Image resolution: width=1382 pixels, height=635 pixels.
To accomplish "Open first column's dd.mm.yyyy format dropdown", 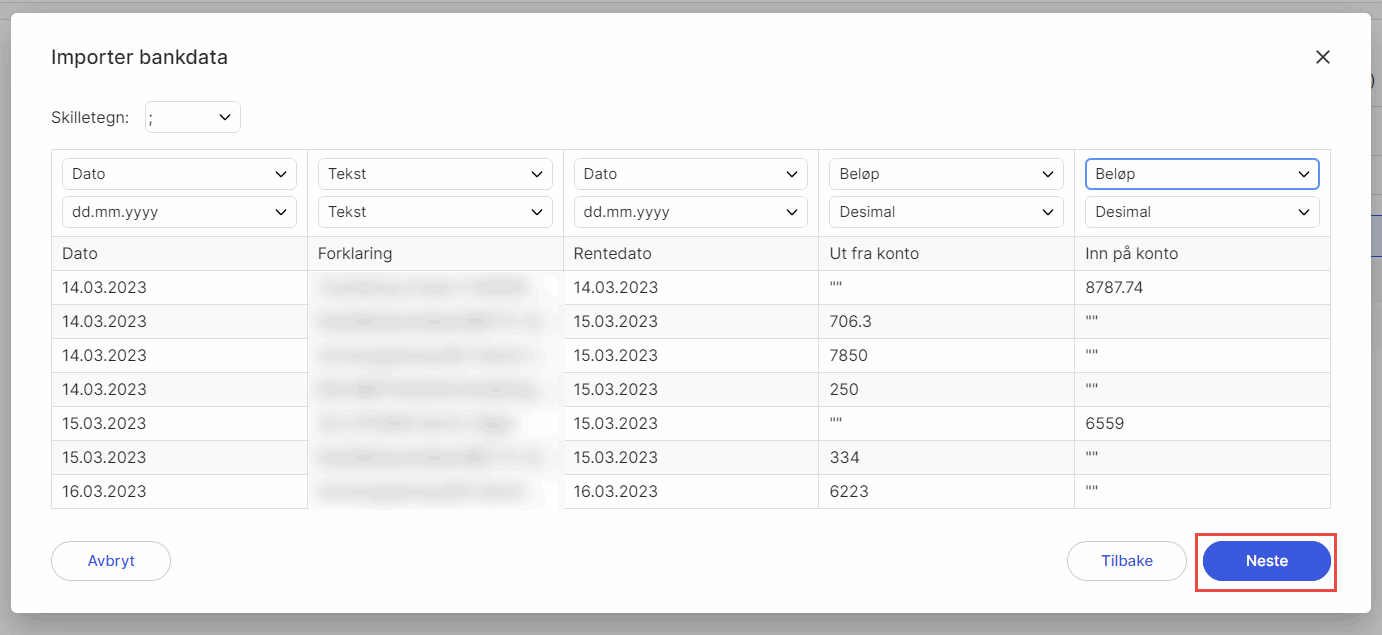I will point(179,212).
